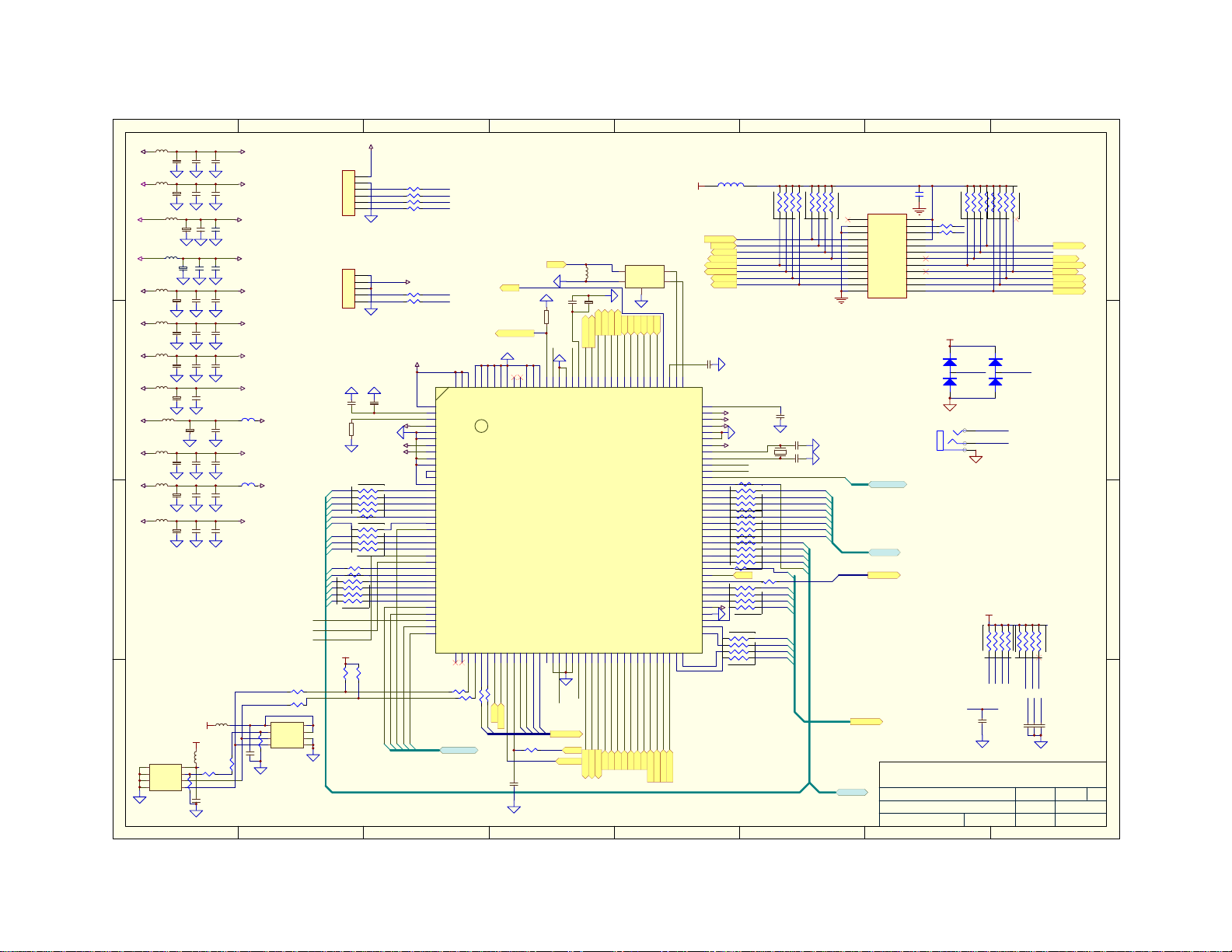Image resolution: width=1232 pixels, height=952 pixels.
Task: Select the red ground symbol under the jack connector
Action: click(975, 459)
